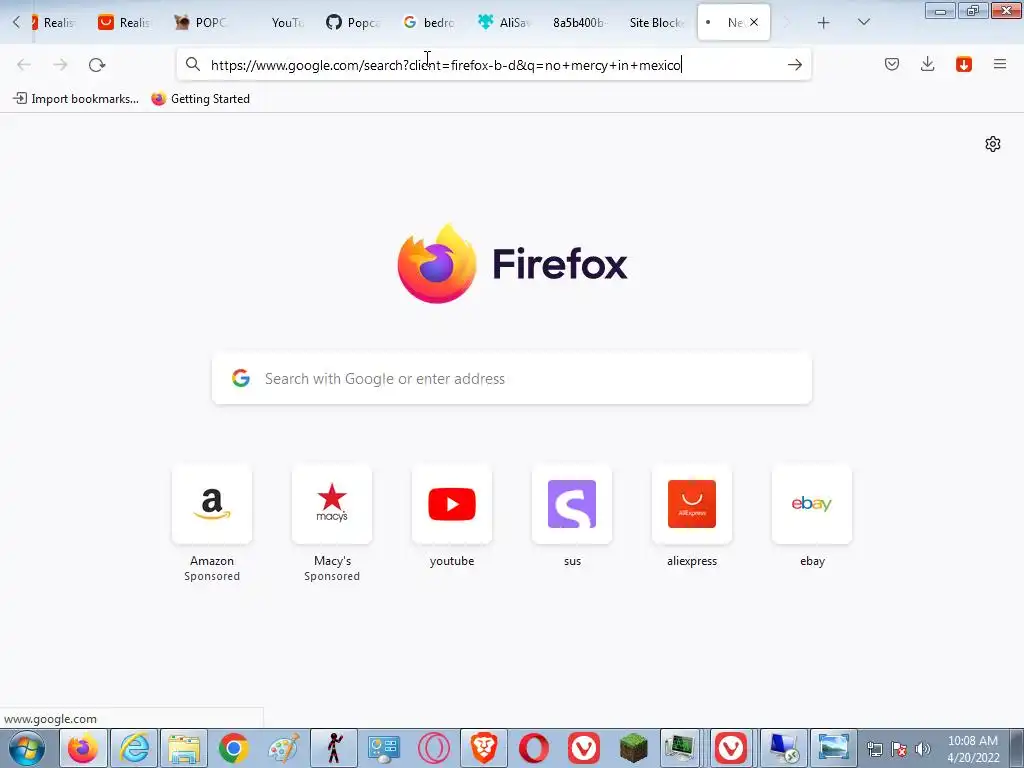Personalize new tab with the gear icon
1024x768 pixels.
click(993, 144)
